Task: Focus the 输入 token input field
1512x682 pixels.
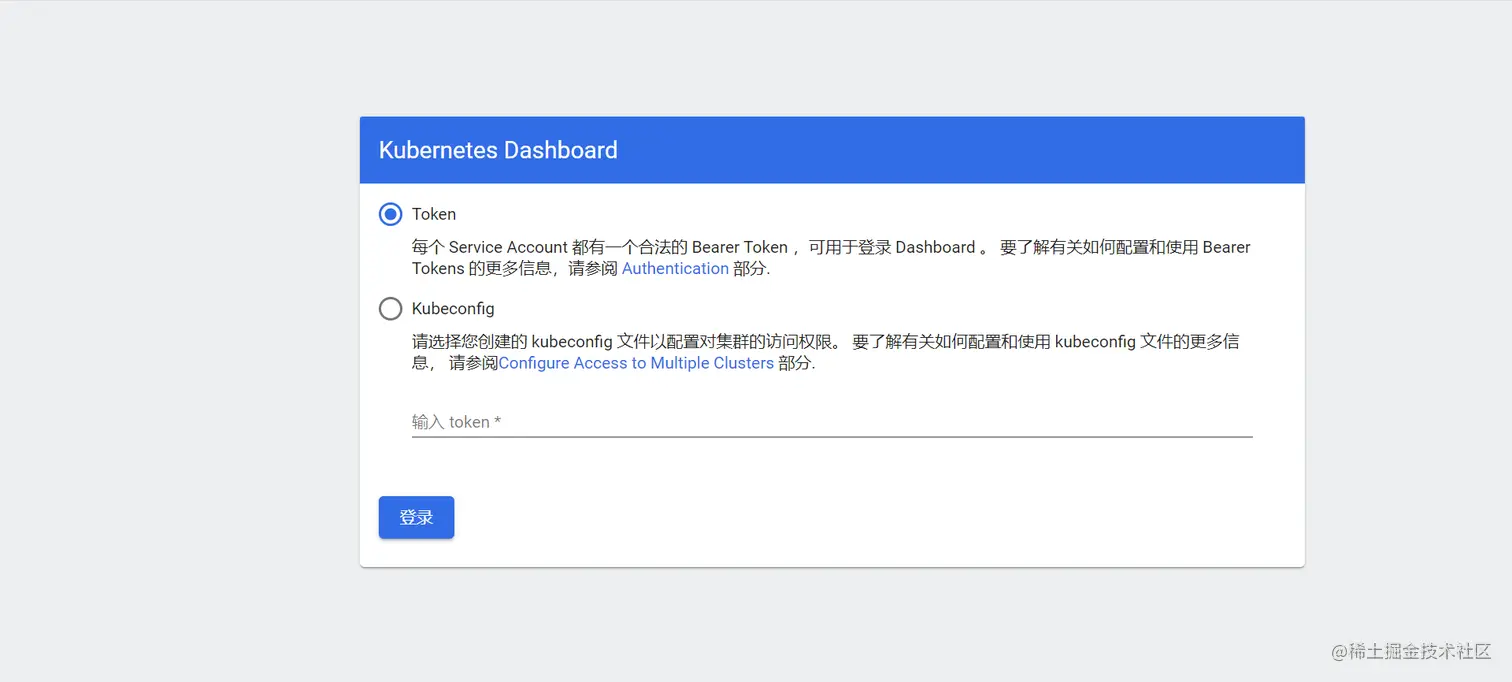Action: click(832, 422)
